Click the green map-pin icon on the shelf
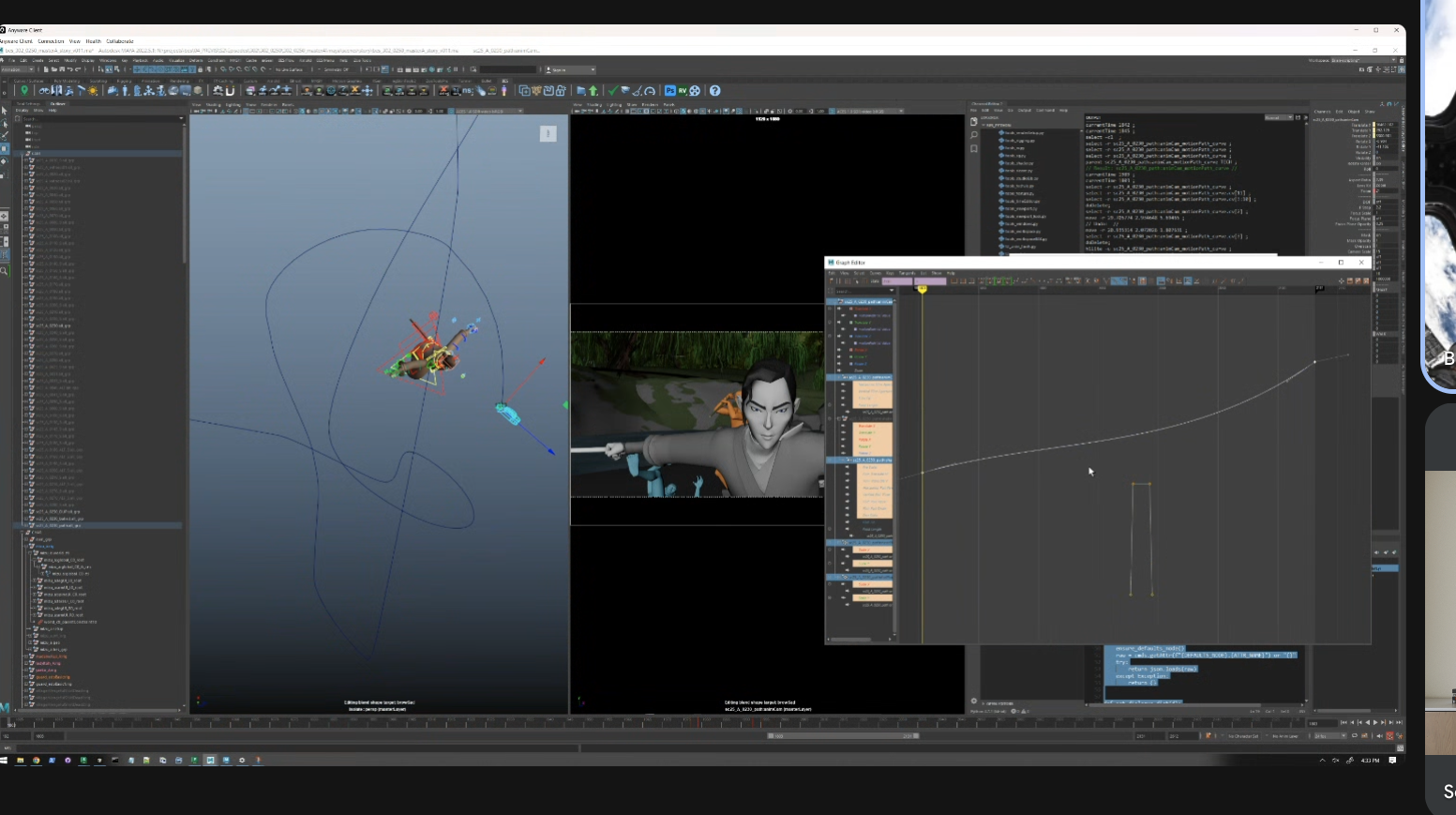The height and width of the screenshot is (815, 1456). tap(25, 91)
